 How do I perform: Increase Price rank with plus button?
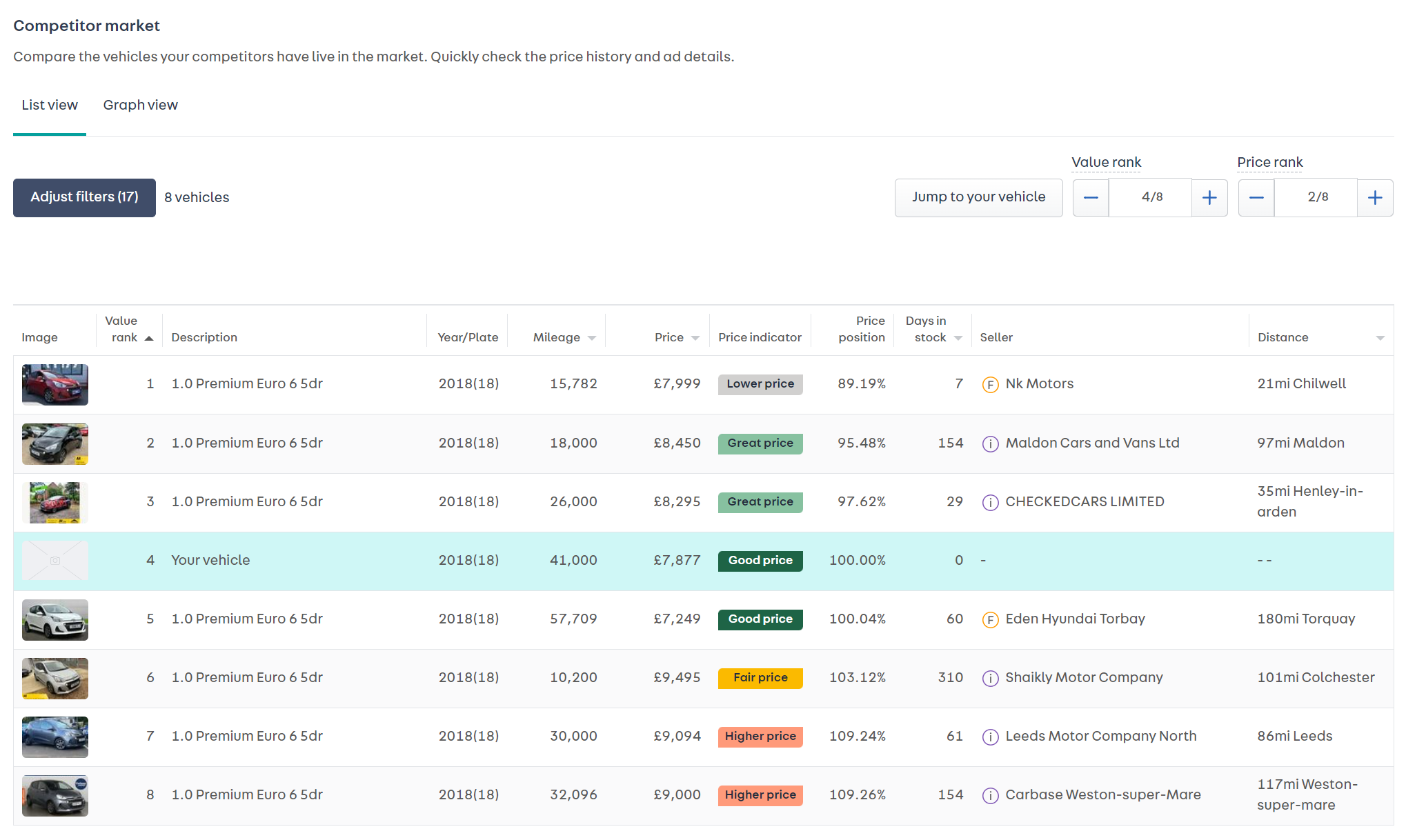click(x=1375, y=198)
